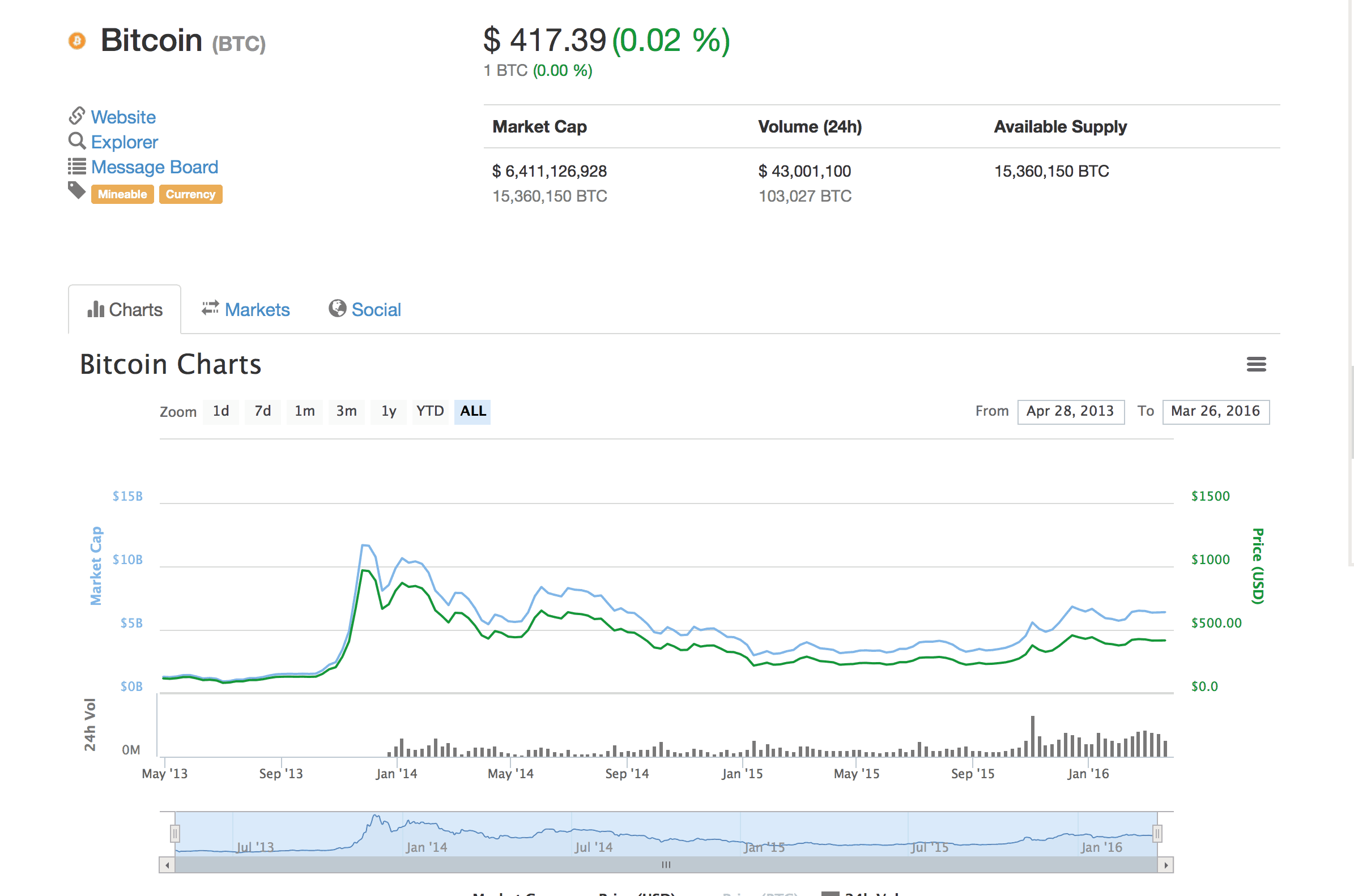Click the 24h Vol axis title
The image size is (1354, 896).
click(90, 724)
